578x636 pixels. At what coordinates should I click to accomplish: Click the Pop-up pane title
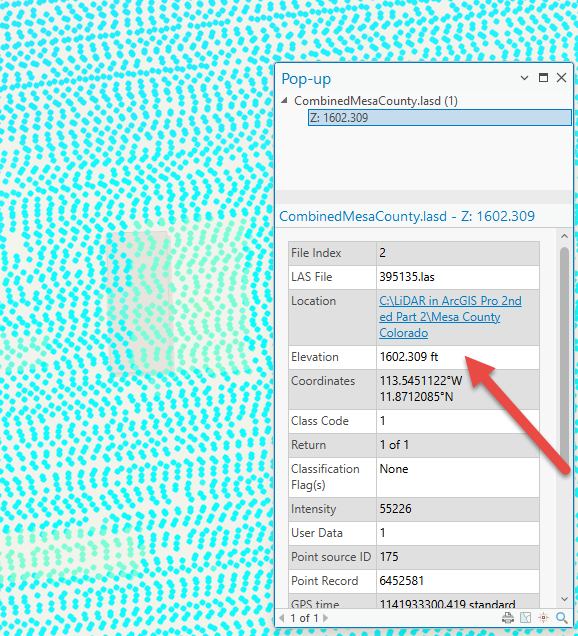(306, 79)
